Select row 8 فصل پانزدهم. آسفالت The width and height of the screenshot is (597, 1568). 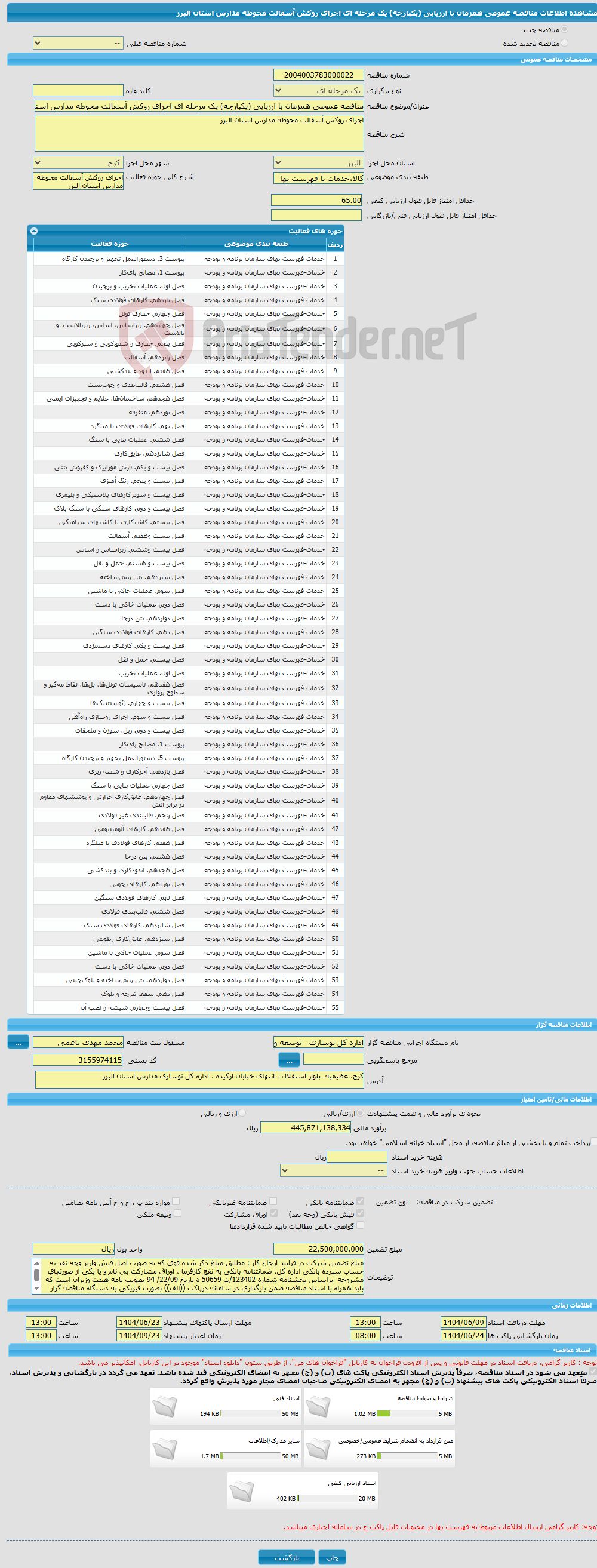189,357
